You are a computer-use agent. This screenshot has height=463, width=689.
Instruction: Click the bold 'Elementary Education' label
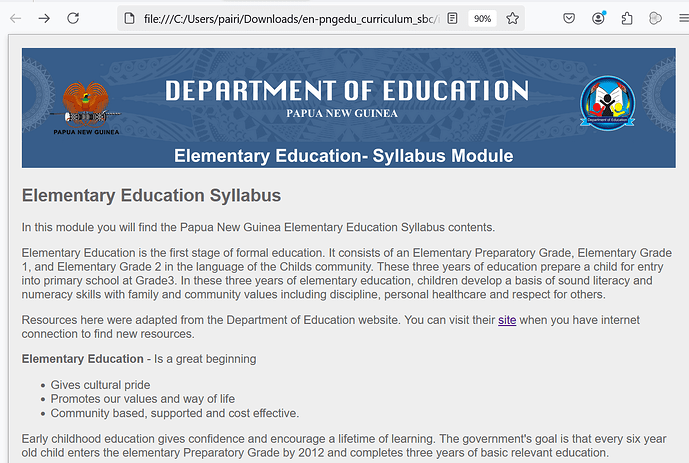[x=83, y=359]
